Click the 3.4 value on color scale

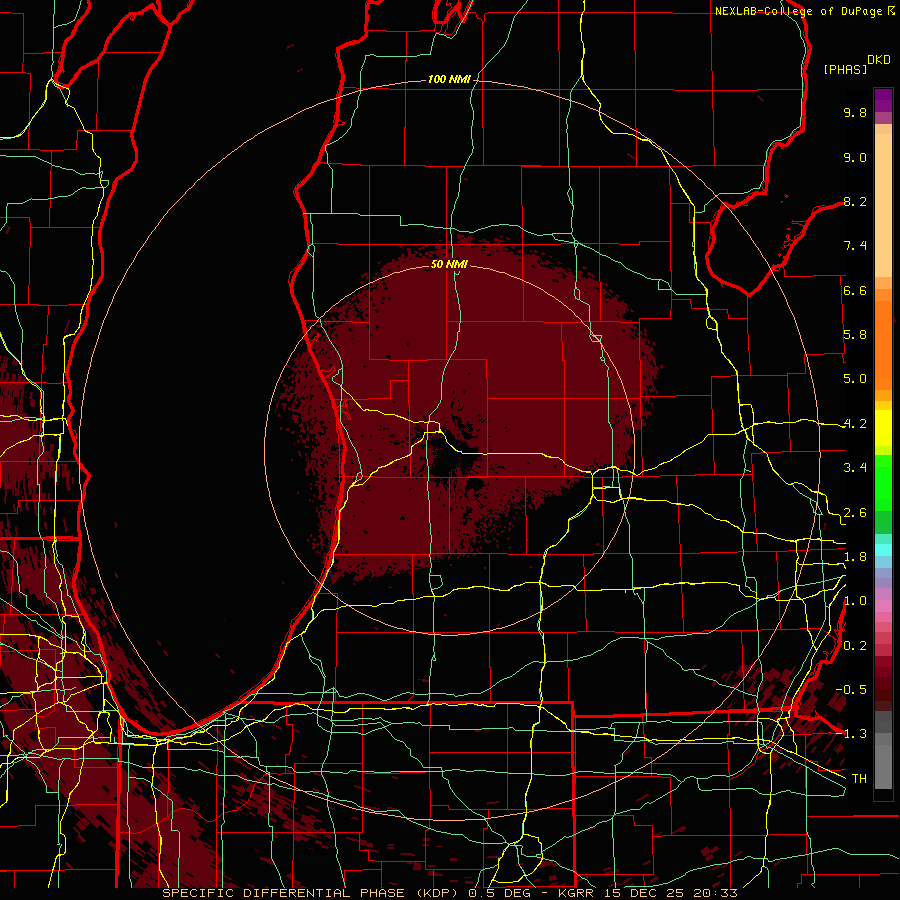tap(855, 468)
